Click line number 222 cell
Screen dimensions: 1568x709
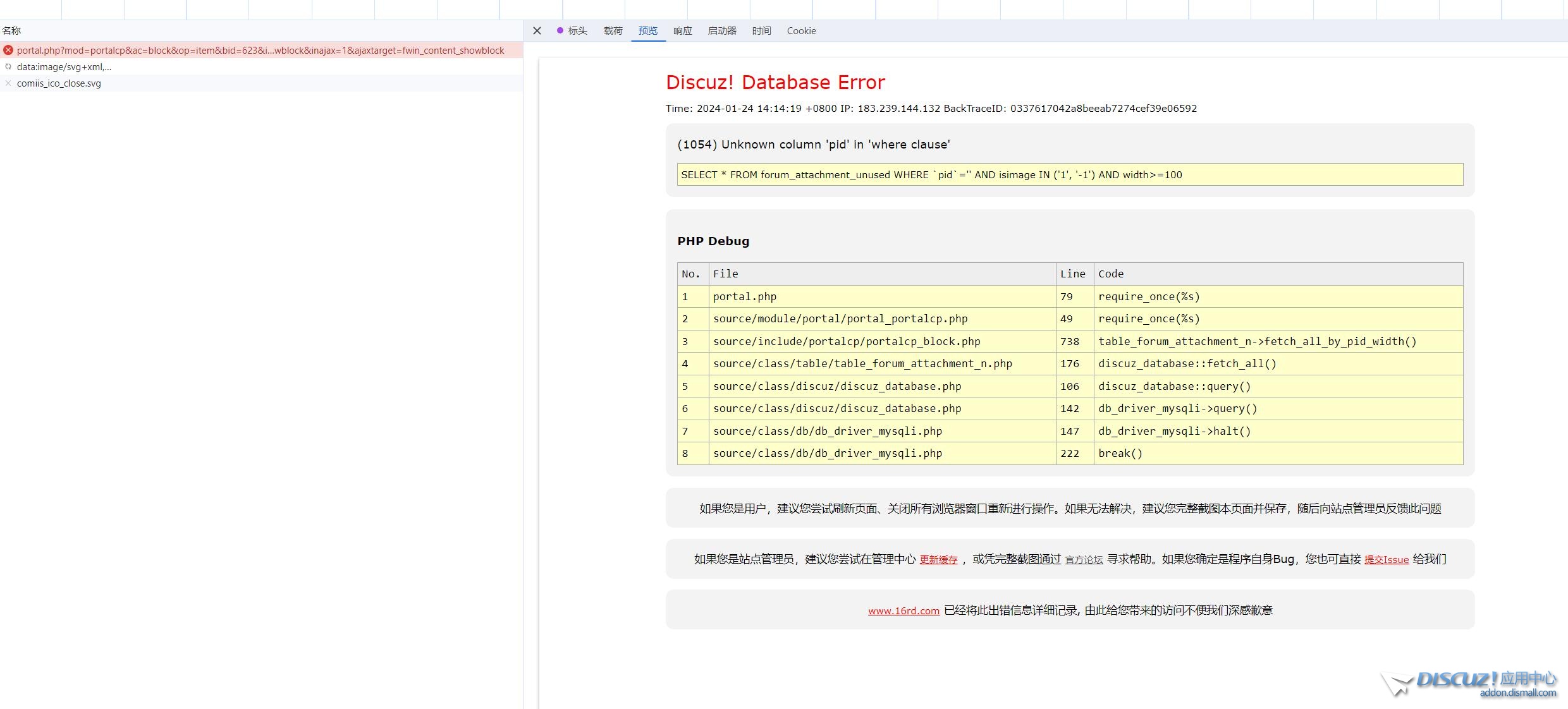pos(1074,453)
